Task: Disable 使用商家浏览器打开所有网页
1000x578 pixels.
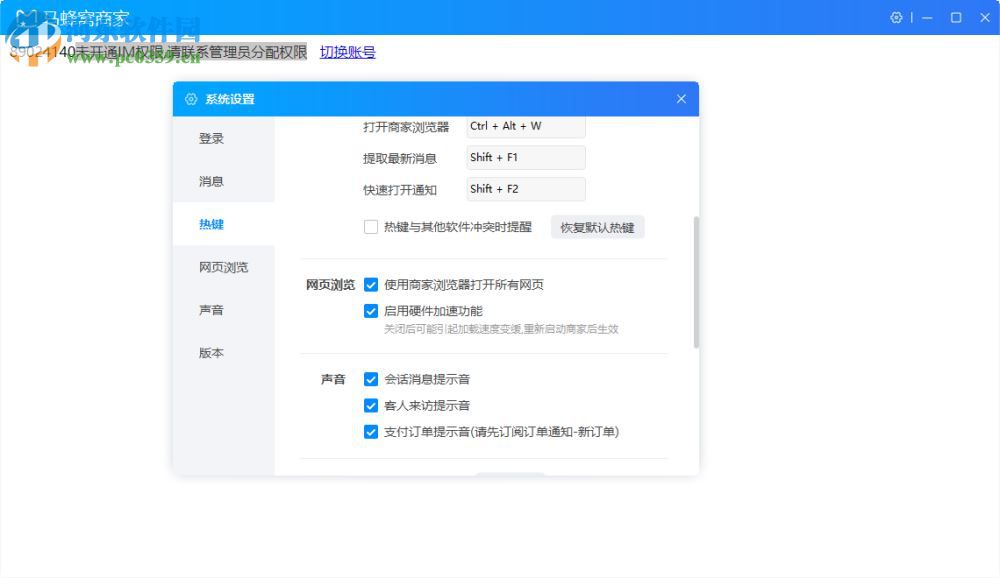Action: click(x=373, y=283)
